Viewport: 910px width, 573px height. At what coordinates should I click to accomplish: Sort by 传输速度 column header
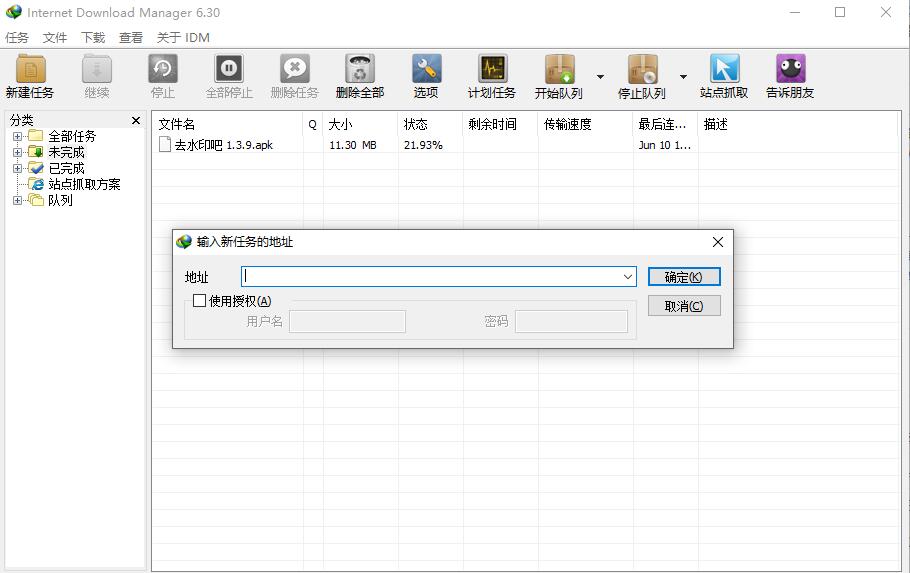pyautogui.click(x=586, y=124)
